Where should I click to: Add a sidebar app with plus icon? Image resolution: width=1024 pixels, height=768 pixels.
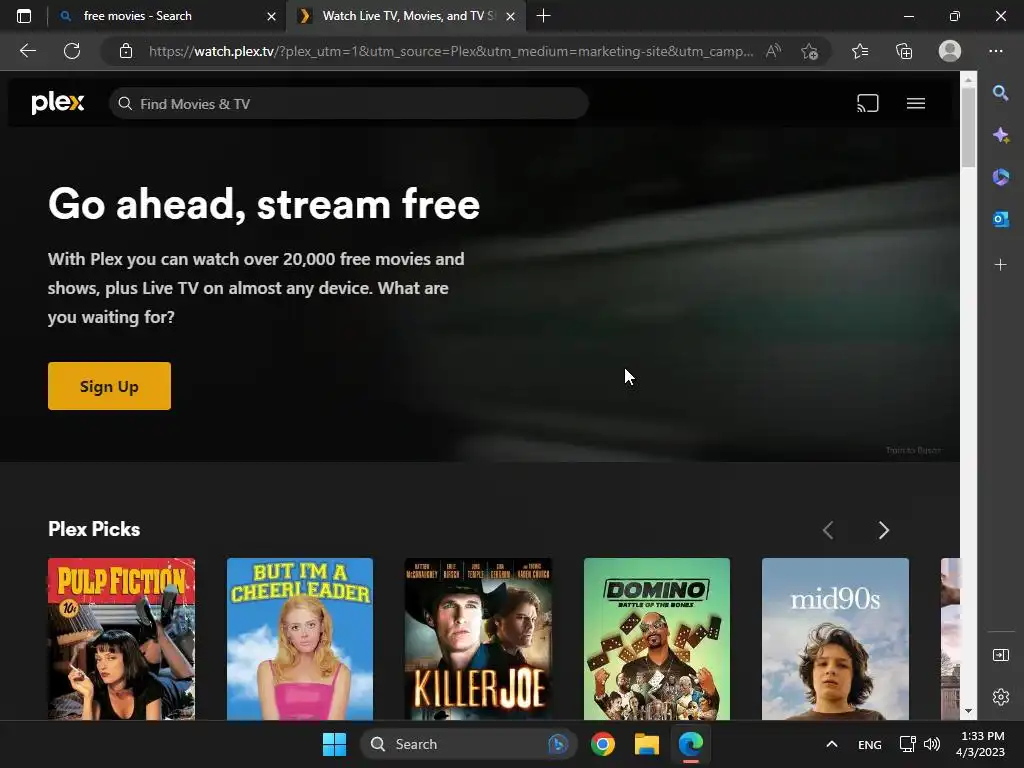[x=1000, y=264]
